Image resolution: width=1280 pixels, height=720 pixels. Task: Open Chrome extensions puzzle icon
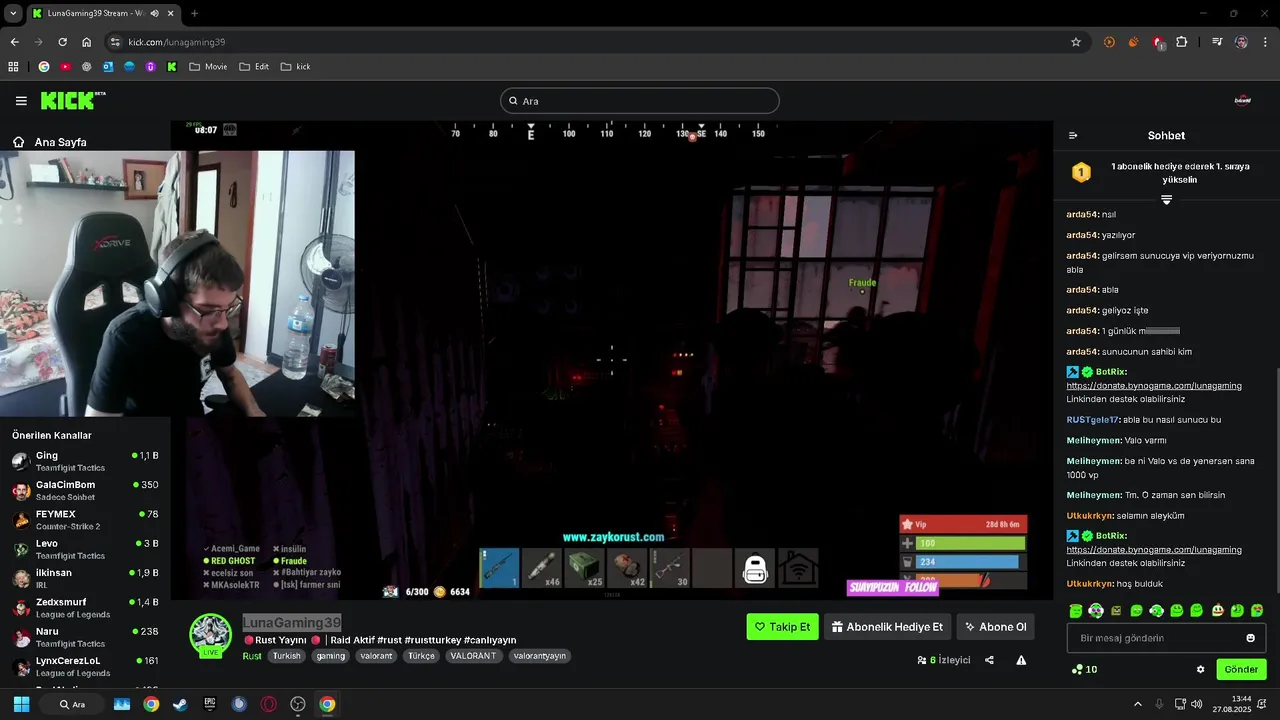point(1182,42)
